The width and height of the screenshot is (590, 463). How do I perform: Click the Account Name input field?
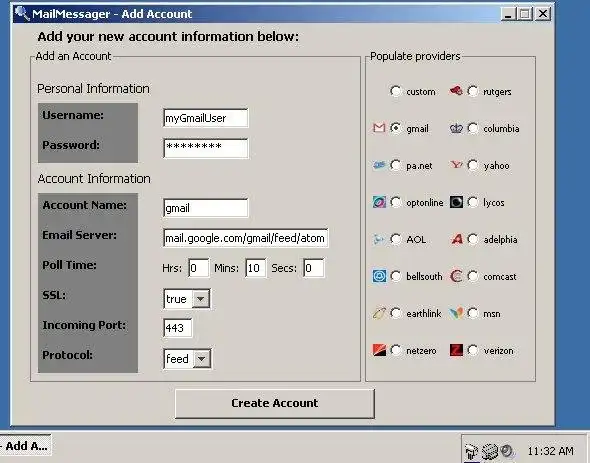point(206,208)
